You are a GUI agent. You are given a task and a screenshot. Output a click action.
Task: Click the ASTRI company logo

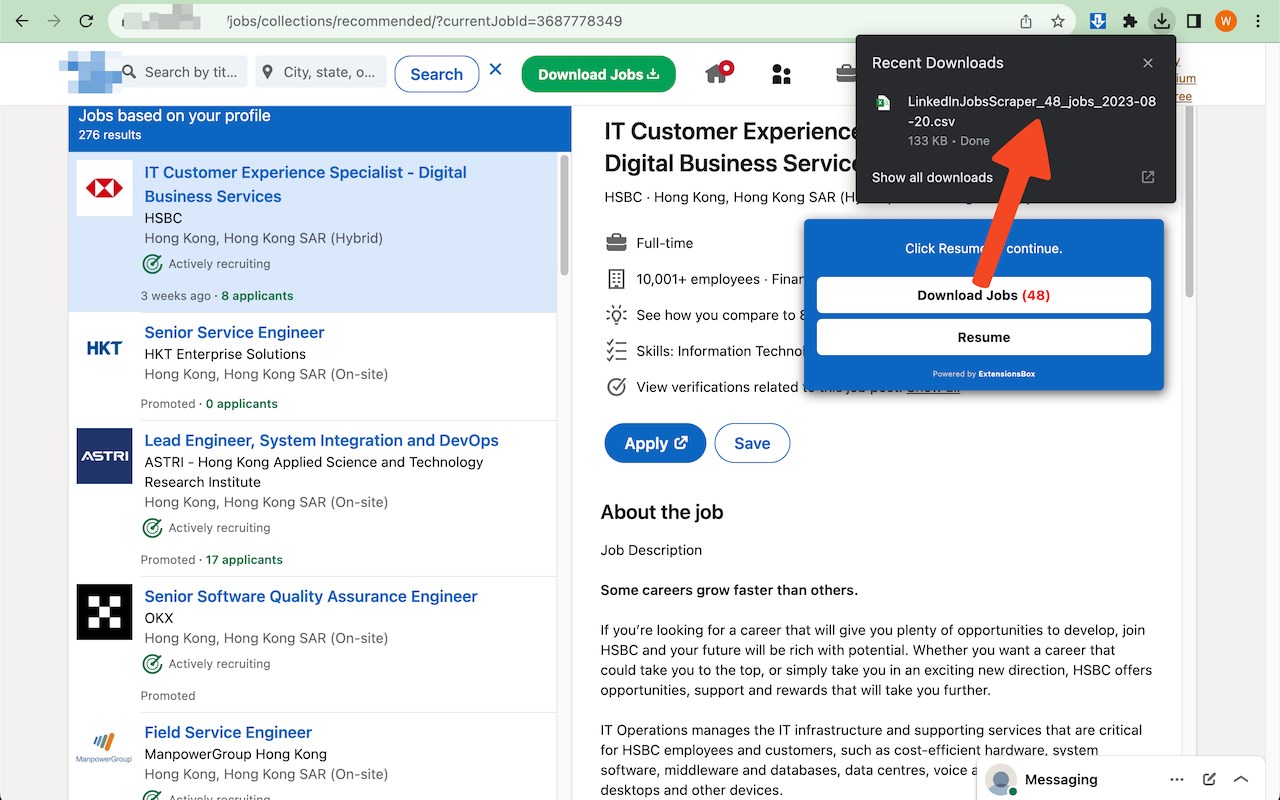[x=104, y=456]
